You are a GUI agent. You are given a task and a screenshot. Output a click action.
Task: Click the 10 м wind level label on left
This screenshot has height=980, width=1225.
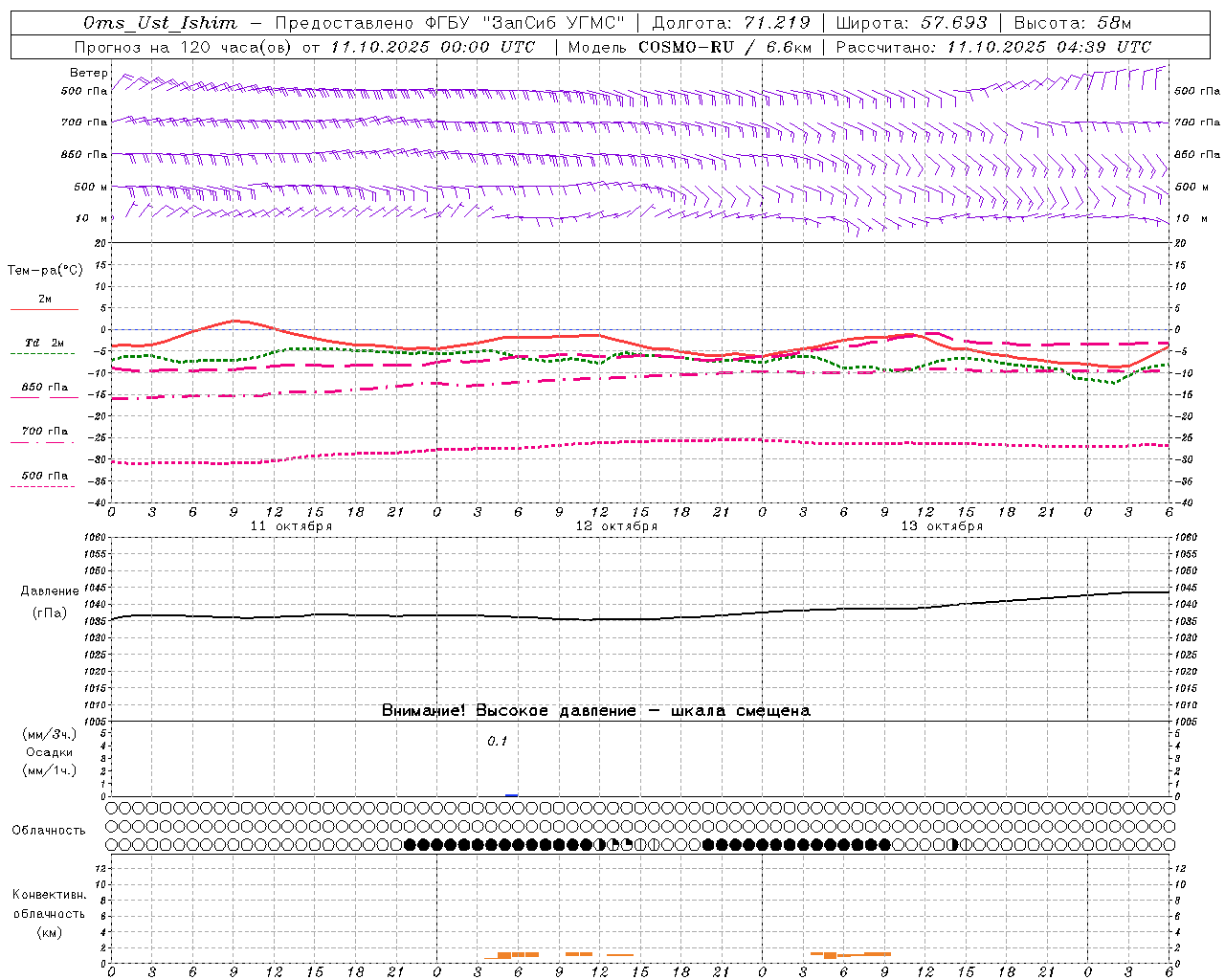tap(91, 218)
